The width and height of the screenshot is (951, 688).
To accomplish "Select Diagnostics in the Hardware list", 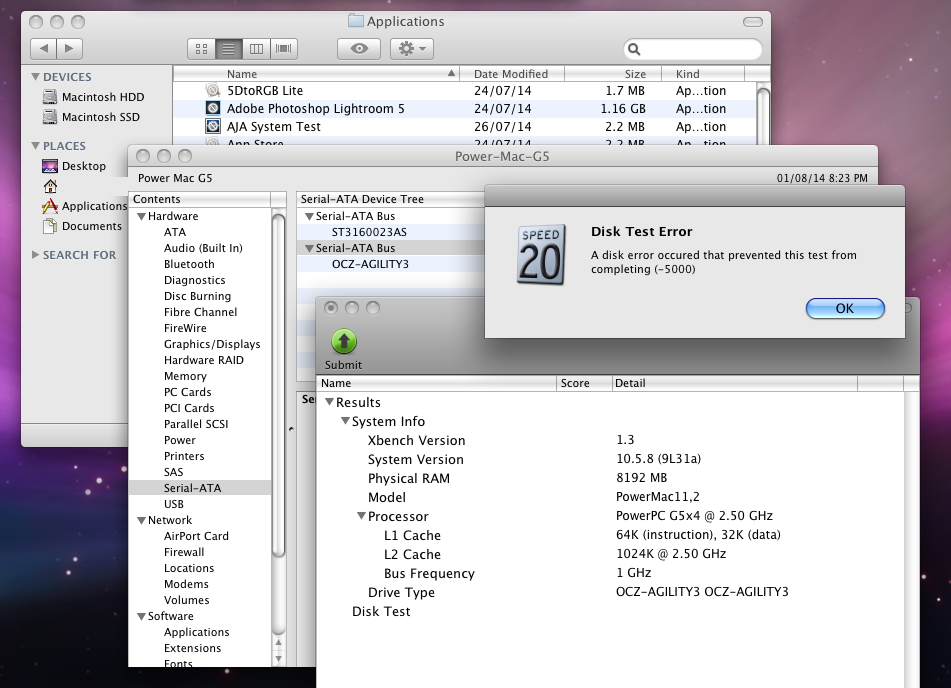I will click(x=195, y=280).
